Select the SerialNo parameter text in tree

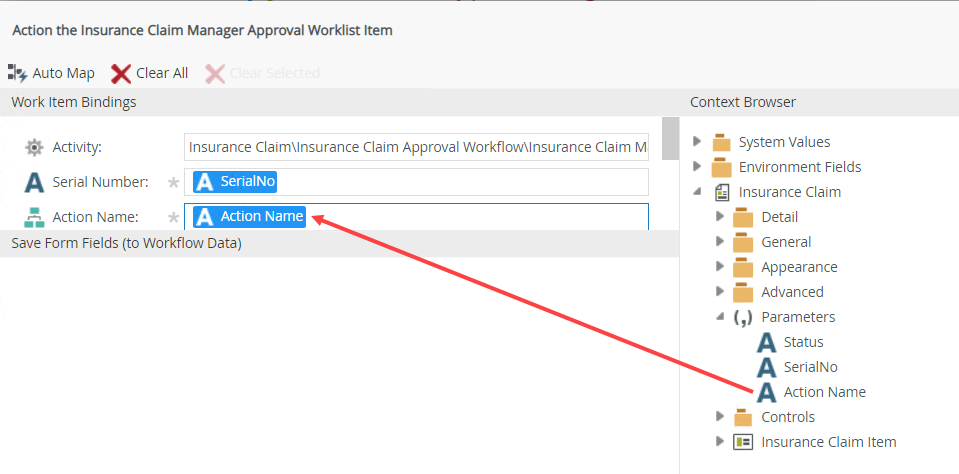tap(810, 368)
